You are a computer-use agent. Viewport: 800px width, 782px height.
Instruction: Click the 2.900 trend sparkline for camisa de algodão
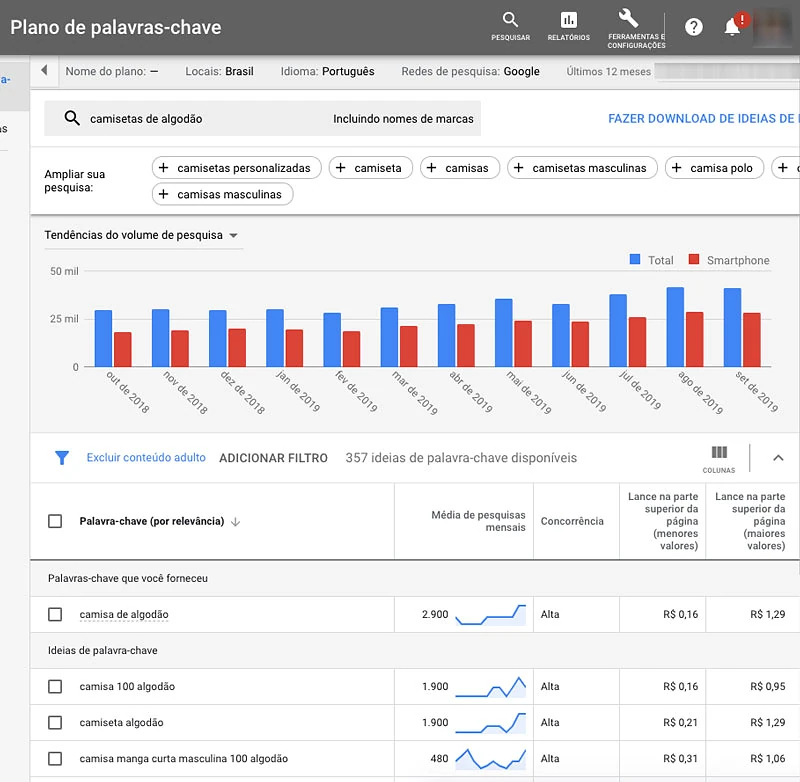tap(490, 615)
